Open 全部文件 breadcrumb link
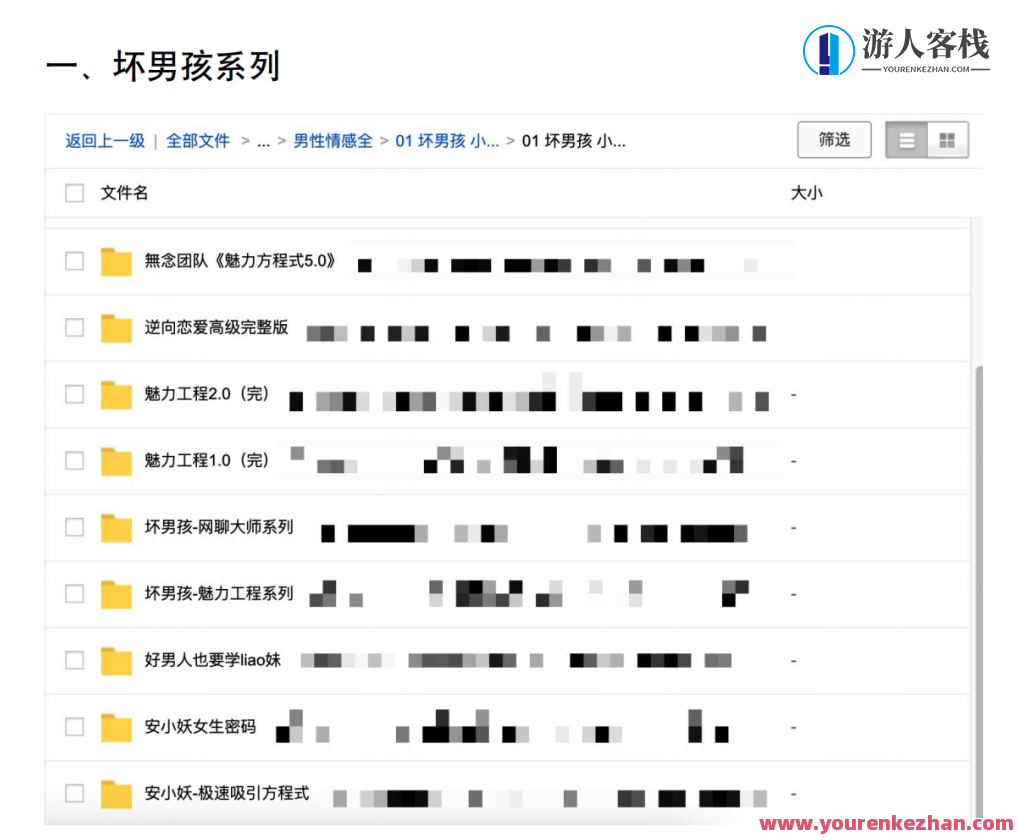This screenshot has height=840, width=1019. click(198, 141)
